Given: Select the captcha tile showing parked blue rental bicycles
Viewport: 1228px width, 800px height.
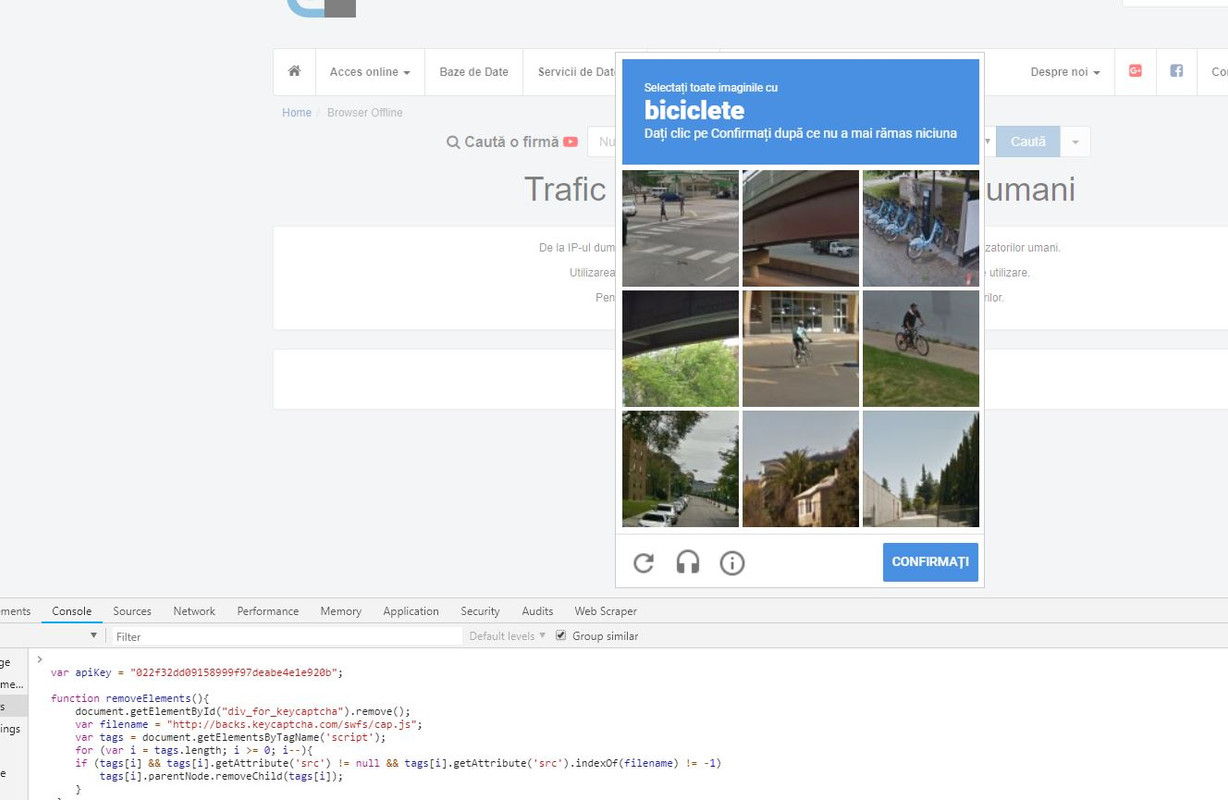Looking at the screenshot, I should pyautogui.click(x=921, y=228).
